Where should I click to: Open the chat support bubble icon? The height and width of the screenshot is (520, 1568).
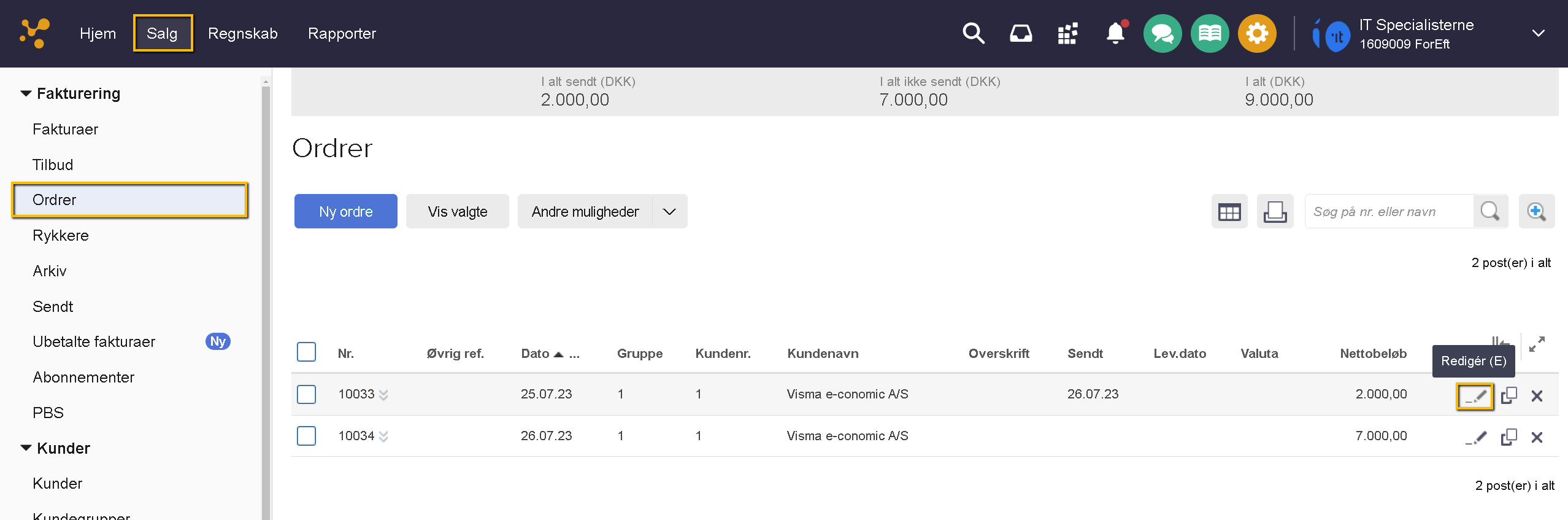tap(1162, 33)
